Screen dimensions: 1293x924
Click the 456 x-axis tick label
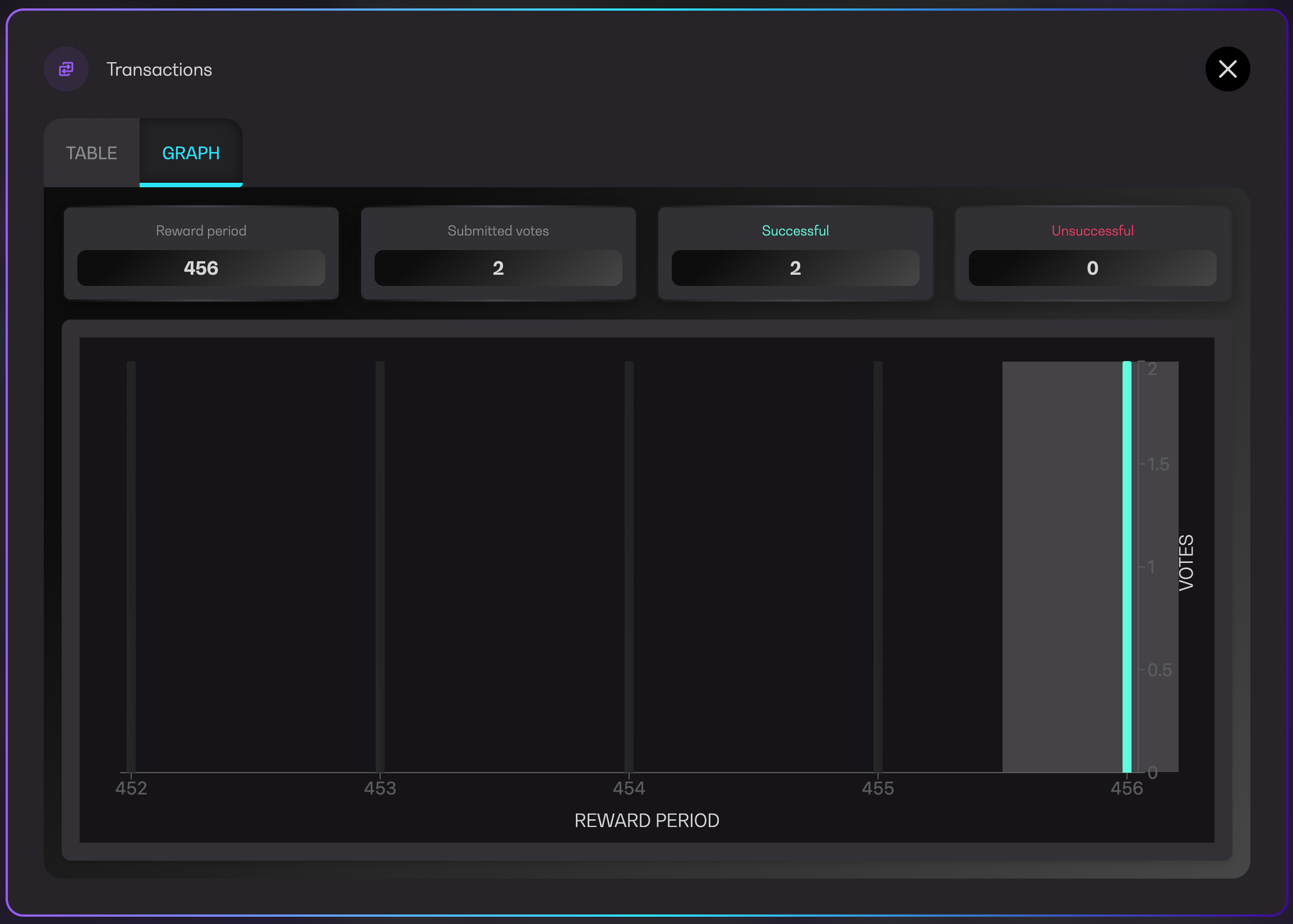(x=1126, y=788)
